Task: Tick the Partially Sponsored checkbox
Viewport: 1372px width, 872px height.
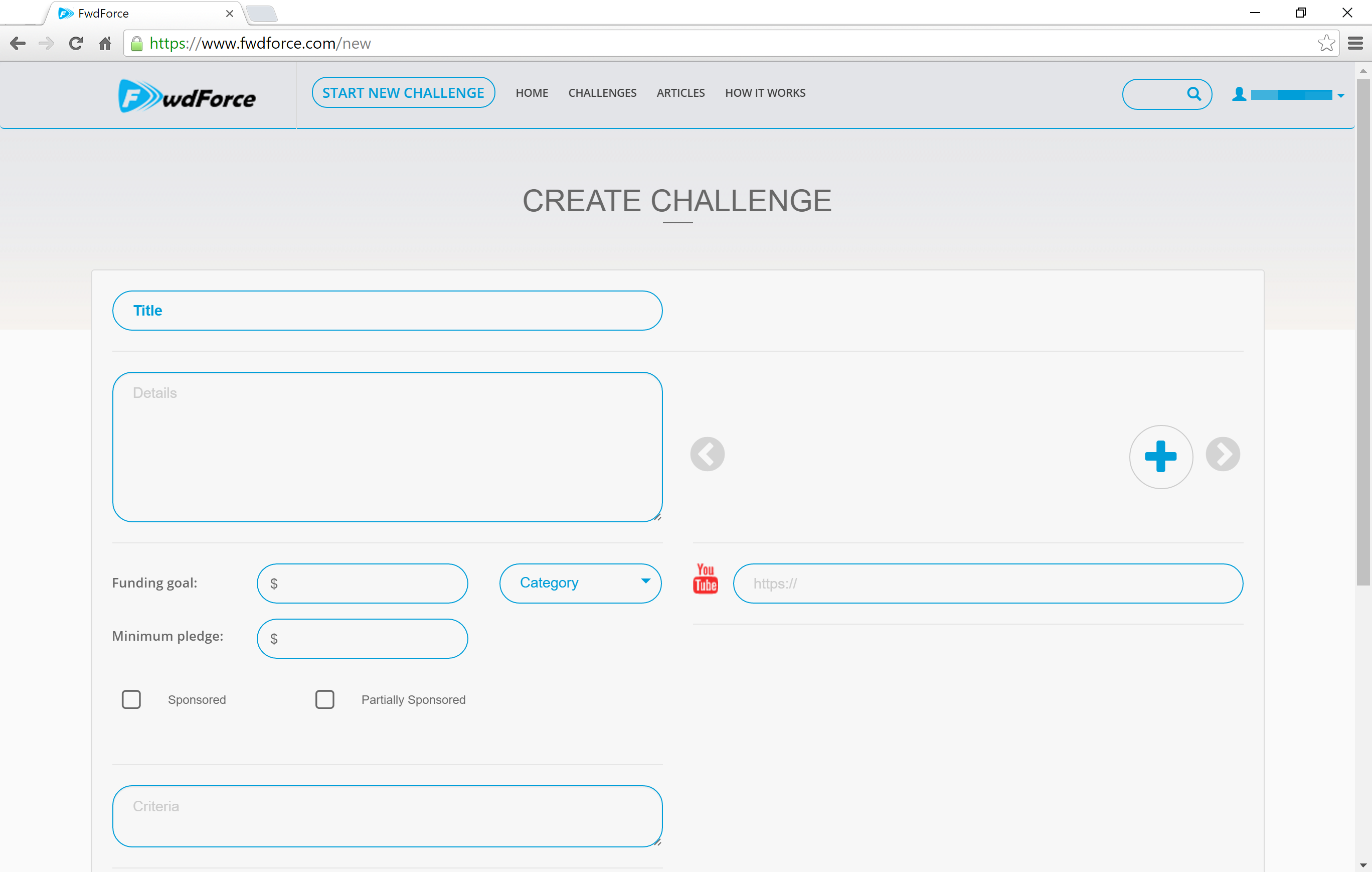Action: pos(325,699)
